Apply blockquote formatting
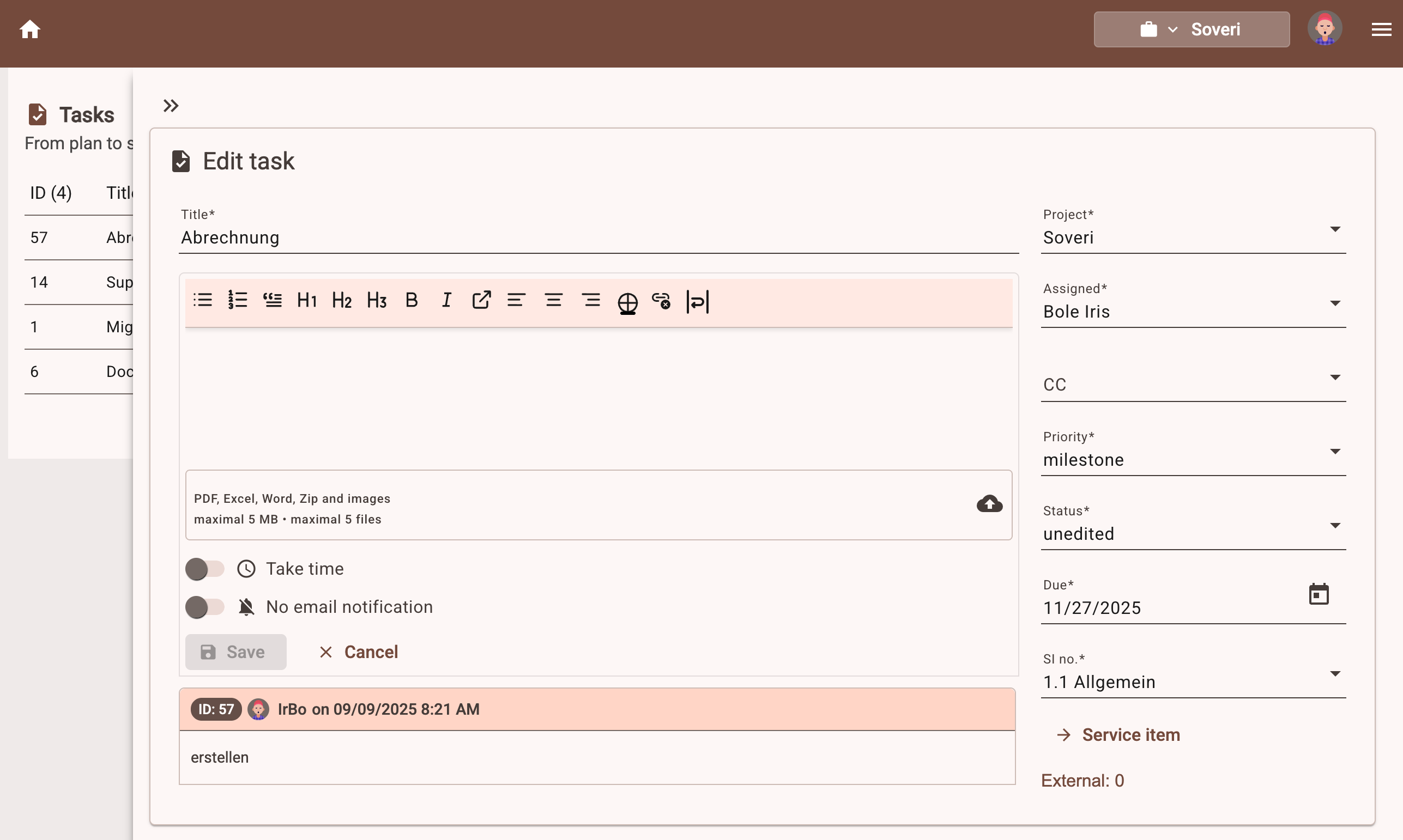Image resolution: width=1403 pixels, height=840 pixels. [x=273, y=300]
